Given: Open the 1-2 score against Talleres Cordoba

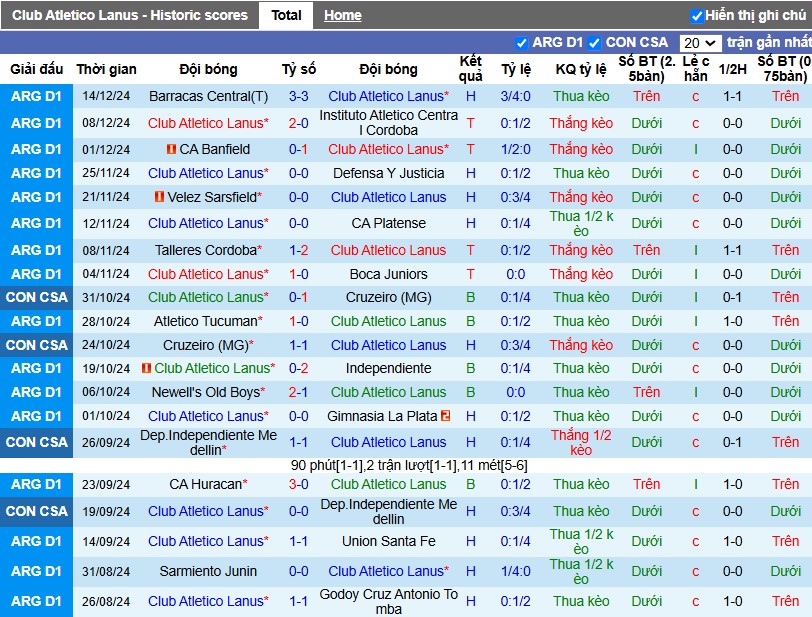Looking at the screenshot, I should tap(299, 250).
